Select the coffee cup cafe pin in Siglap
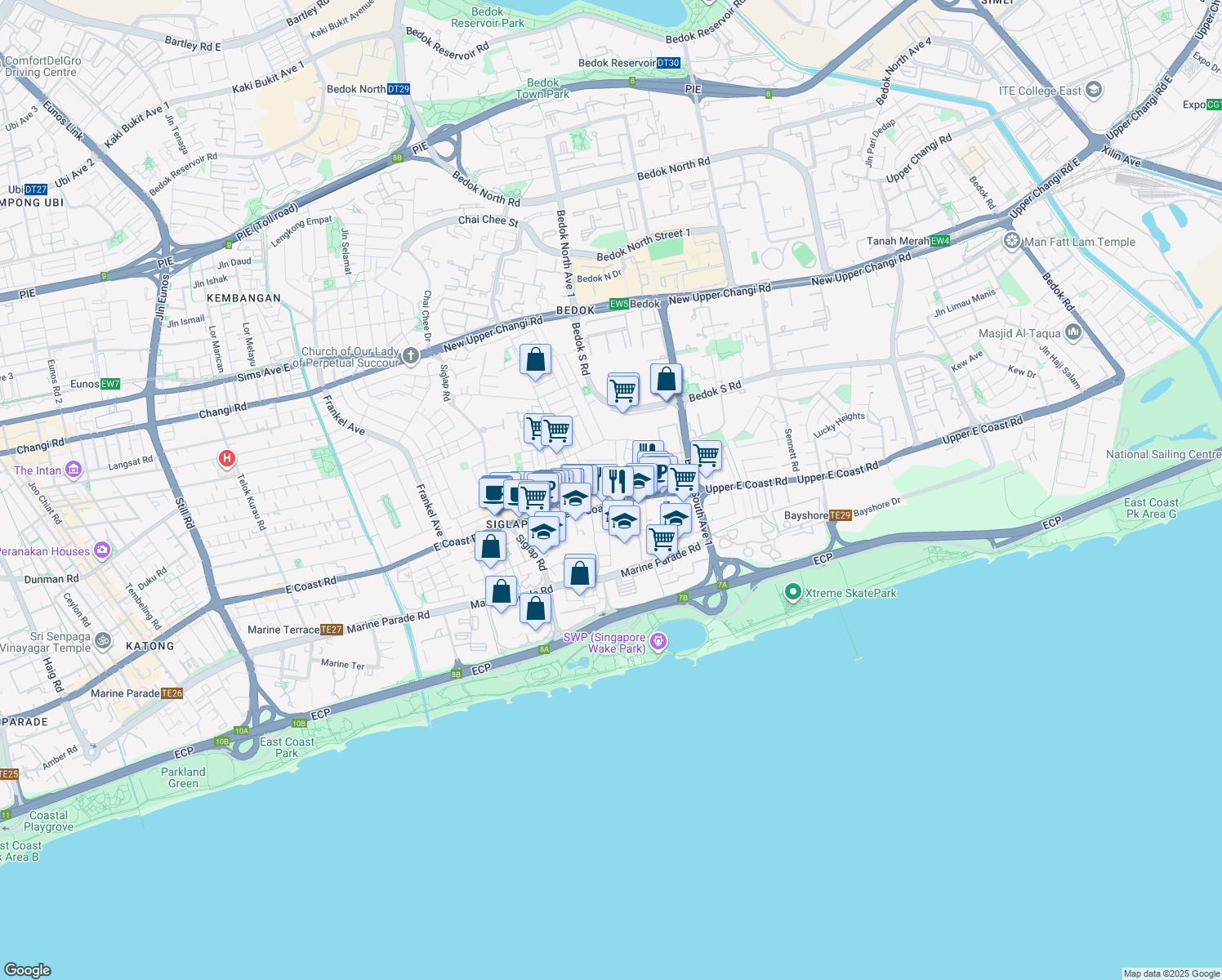1222x980 pixels. (x=492, y=492)
